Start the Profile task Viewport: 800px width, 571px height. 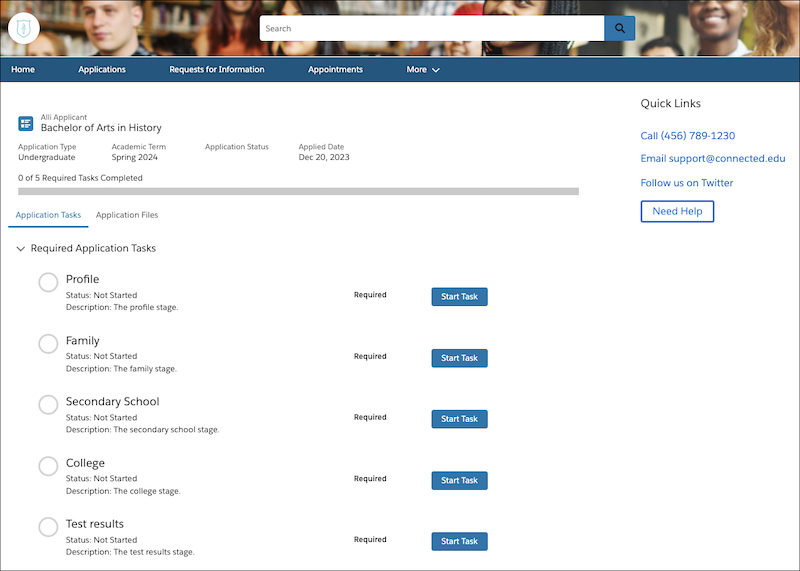coord(459,297)
